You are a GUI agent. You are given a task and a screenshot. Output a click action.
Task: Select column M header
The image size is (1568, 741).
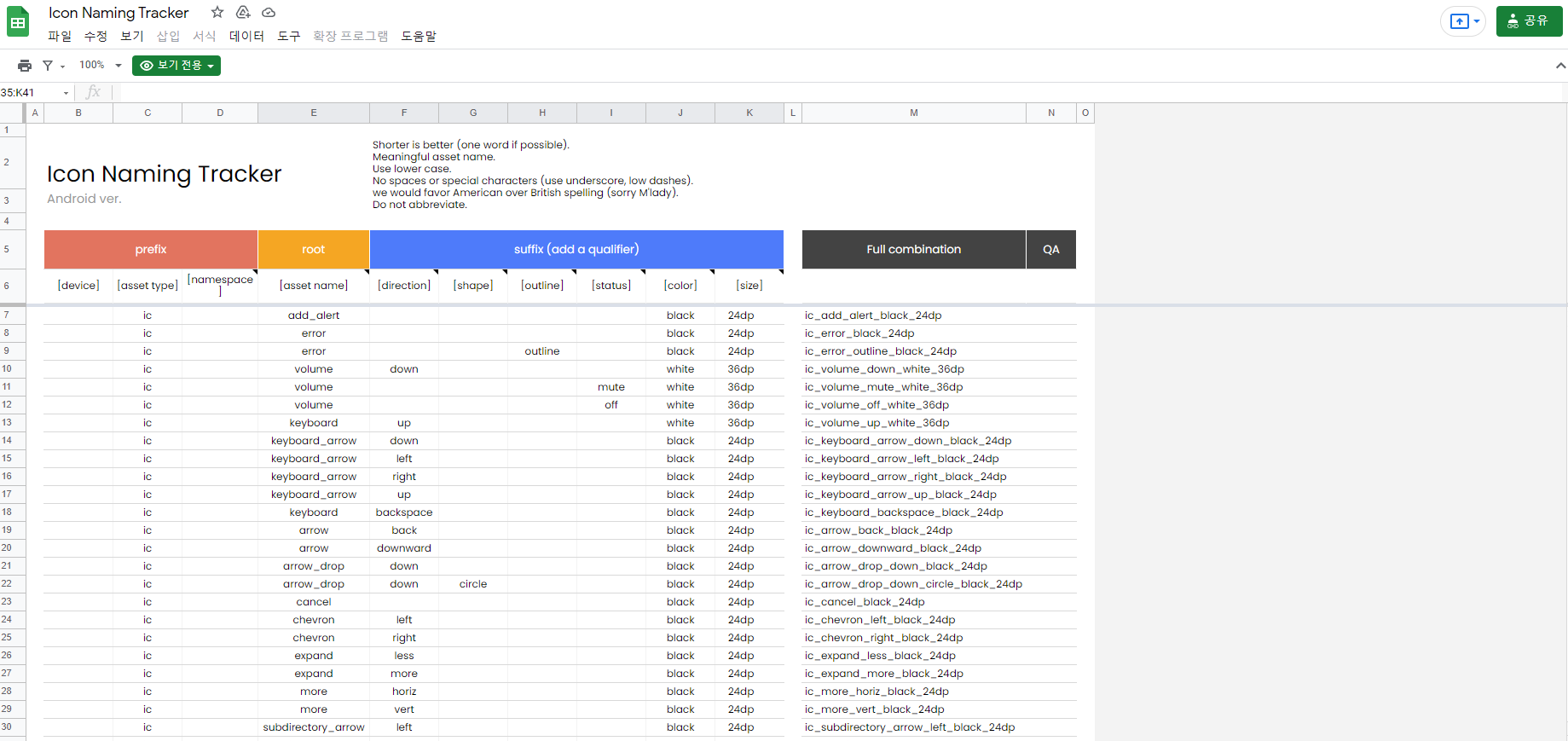pyautogui.click(x=914, y=113)
